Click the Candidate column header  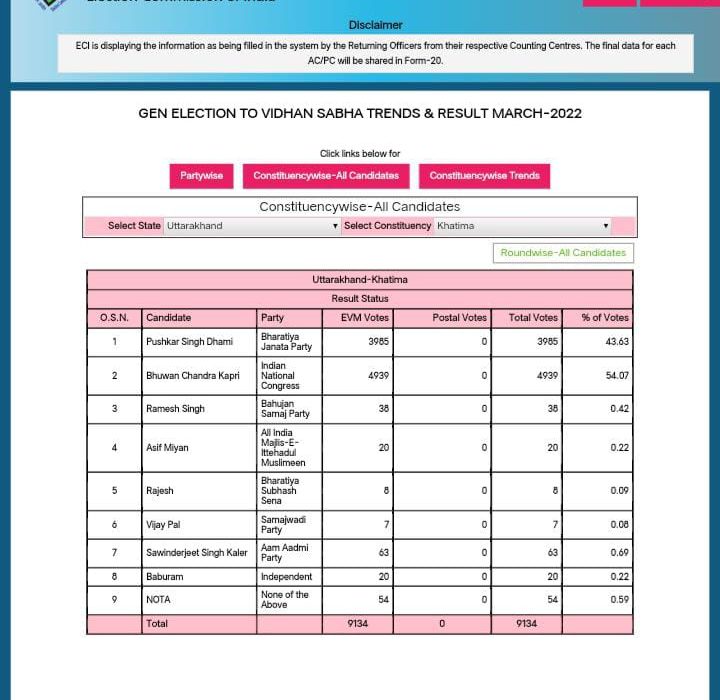pos(168,318)
